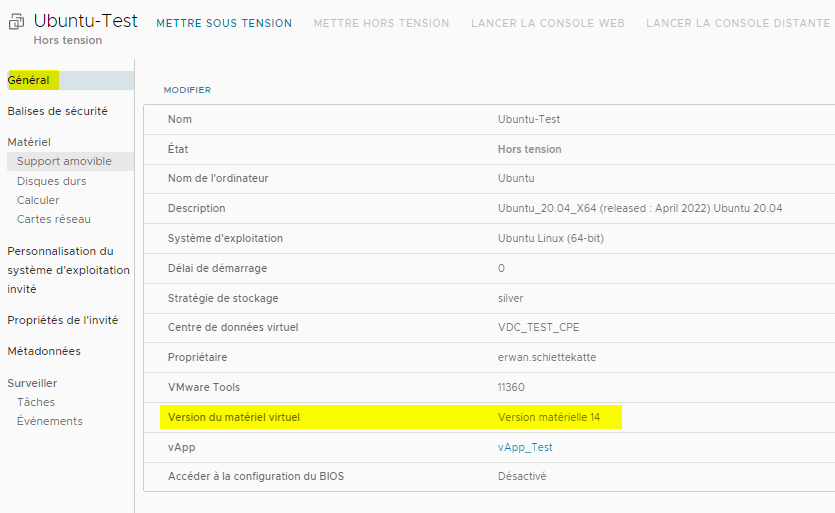Viewport: 835px width, 513px height.
Task: Show Tâches under Surveiller
Action: pyautogui.click(x=36, y=402)
